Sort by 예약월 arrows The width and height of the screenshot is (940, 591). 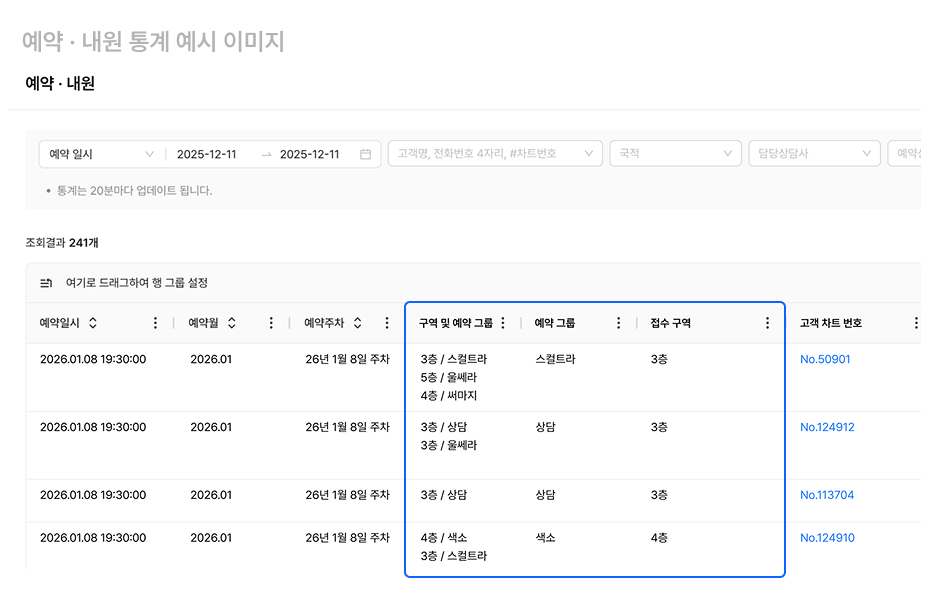coord(231,323)
